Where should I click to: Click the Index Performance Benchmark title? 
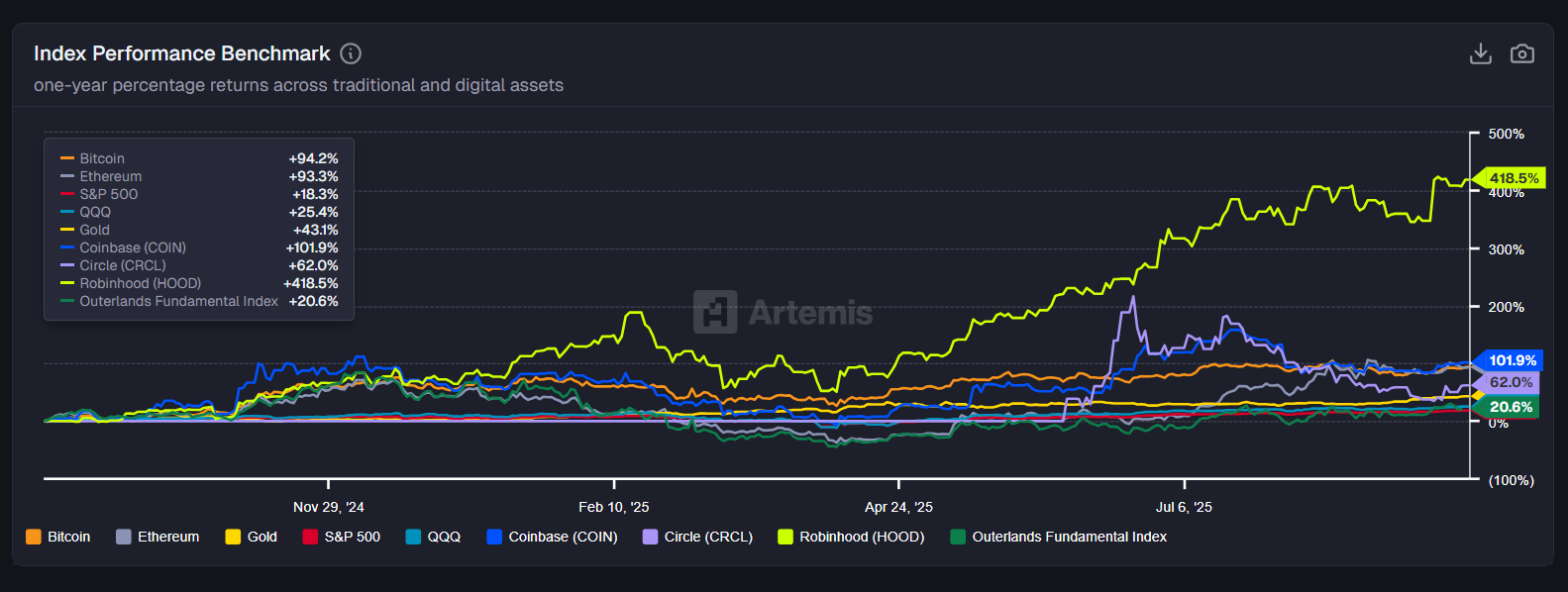tap(182, 53)
